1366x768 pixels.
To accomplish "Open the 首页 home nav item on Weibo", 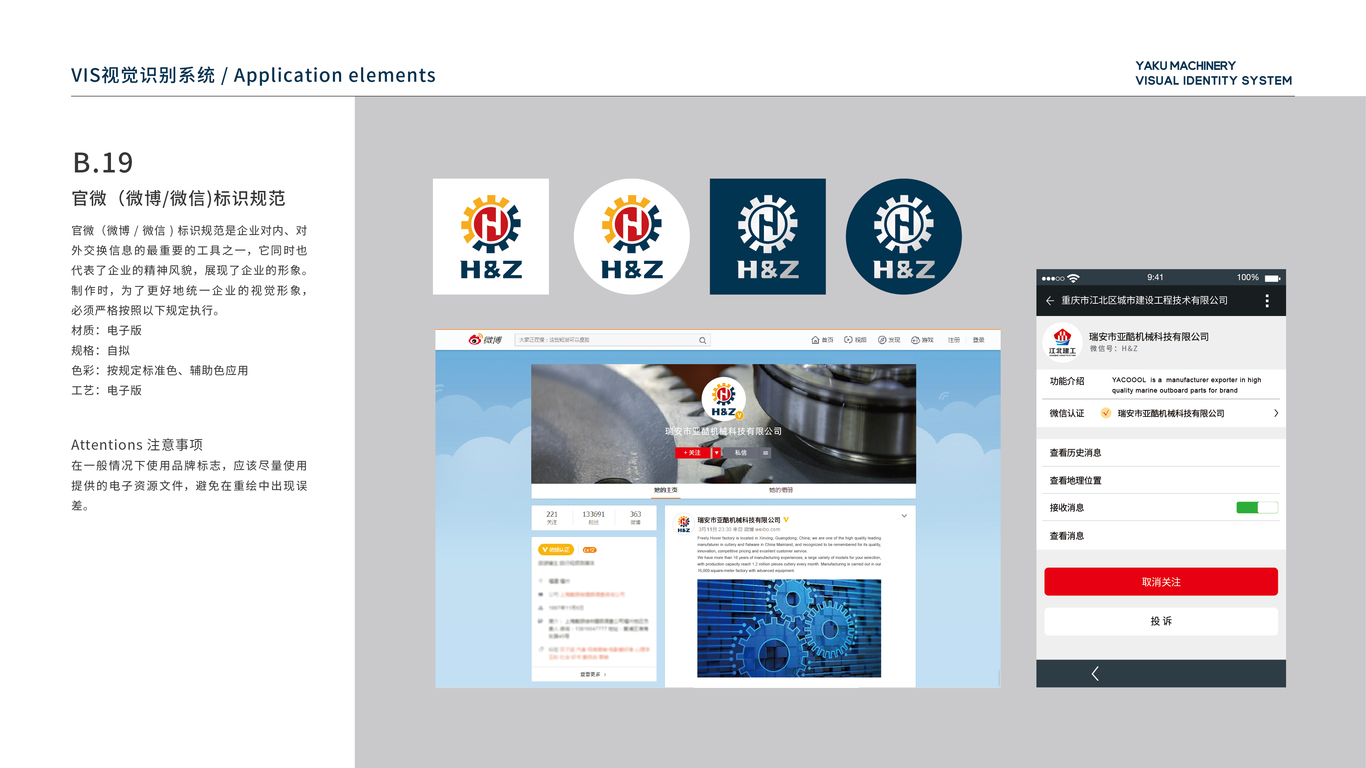I will point(822,340).
